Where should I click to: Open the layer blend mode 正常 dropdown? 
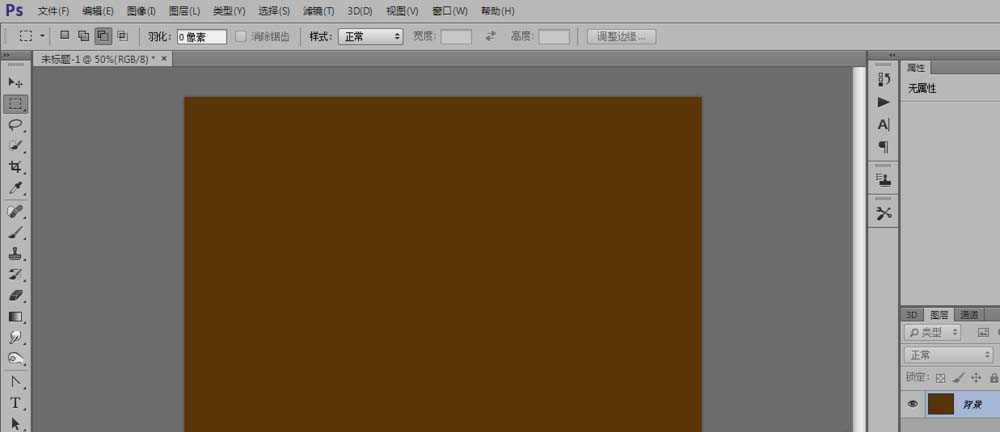[x=948, y=355]
